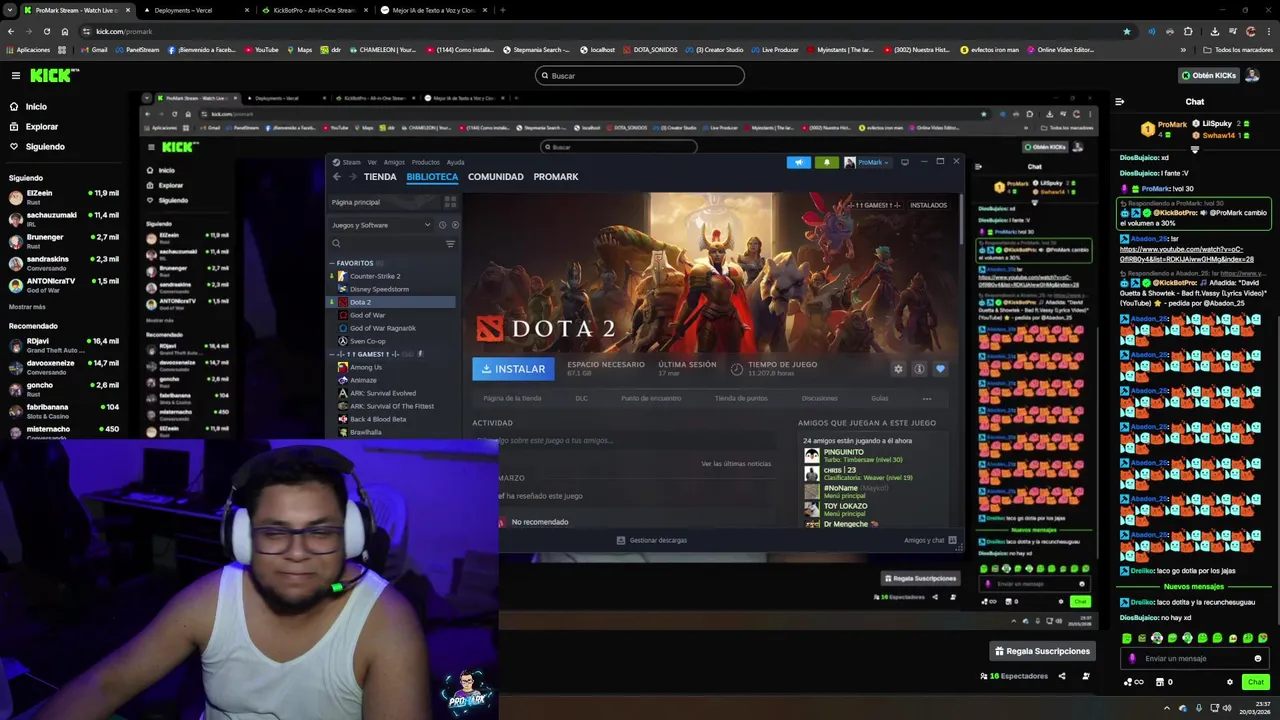
Task: Click Steam announcements megaphone button
Action: pyautogui.click(x=798, y=162)
